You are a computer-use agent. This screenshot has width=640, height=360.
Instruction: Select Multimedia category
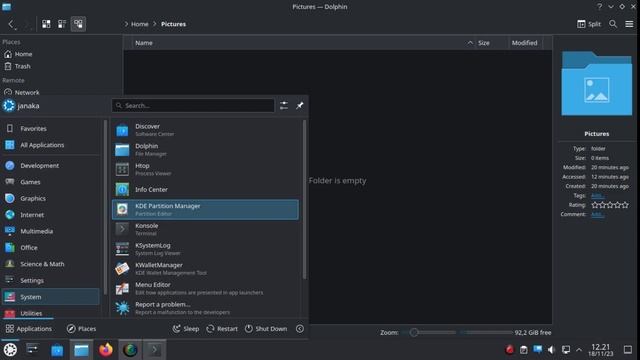click(x=51, y=231)
